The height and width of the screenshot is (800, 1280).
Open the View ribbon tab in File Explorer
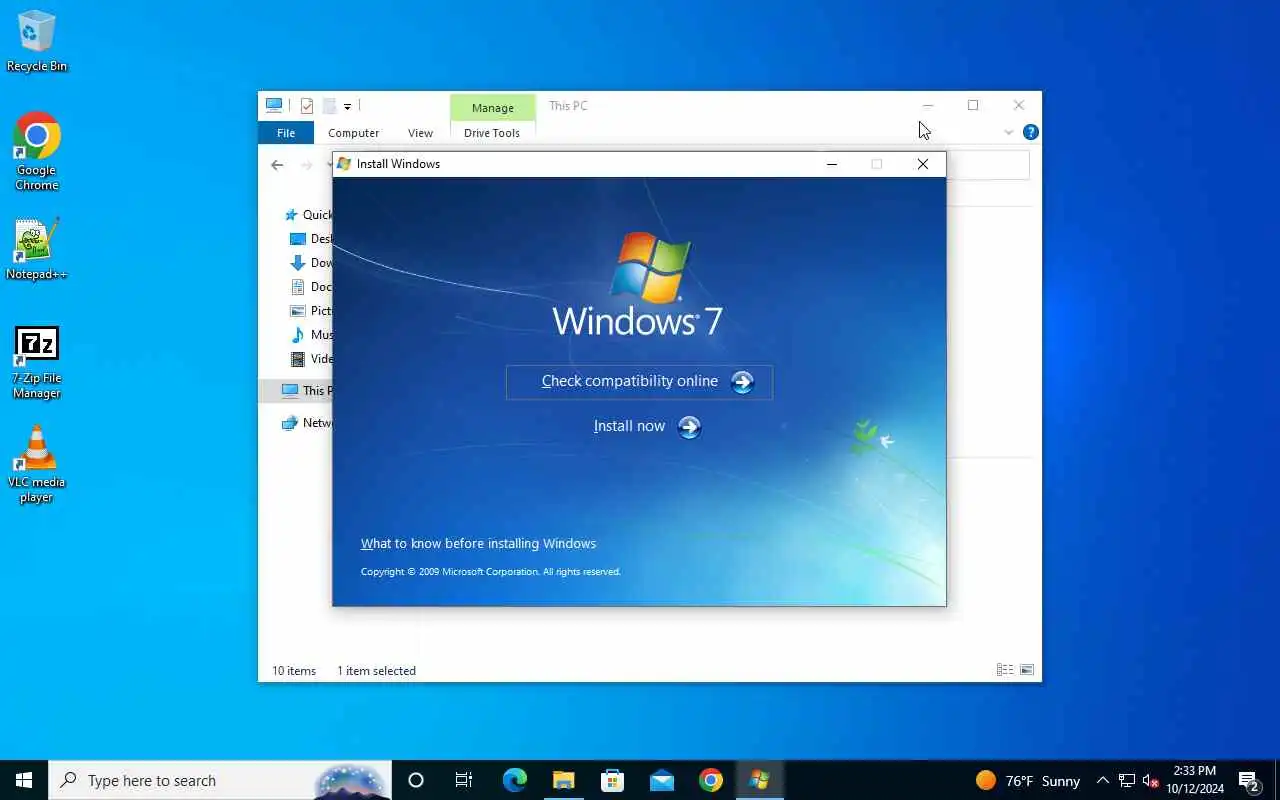420,133
